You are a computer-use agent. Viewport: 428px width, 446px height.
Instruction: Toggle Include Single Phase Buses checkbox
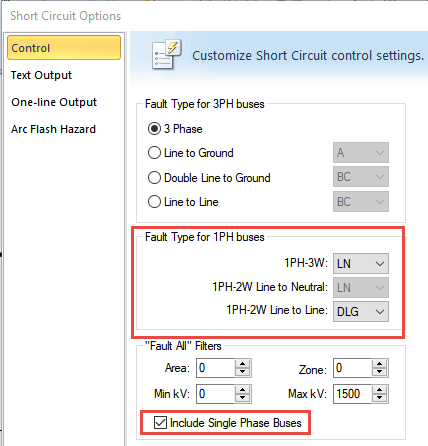click(x=160, y=423)
